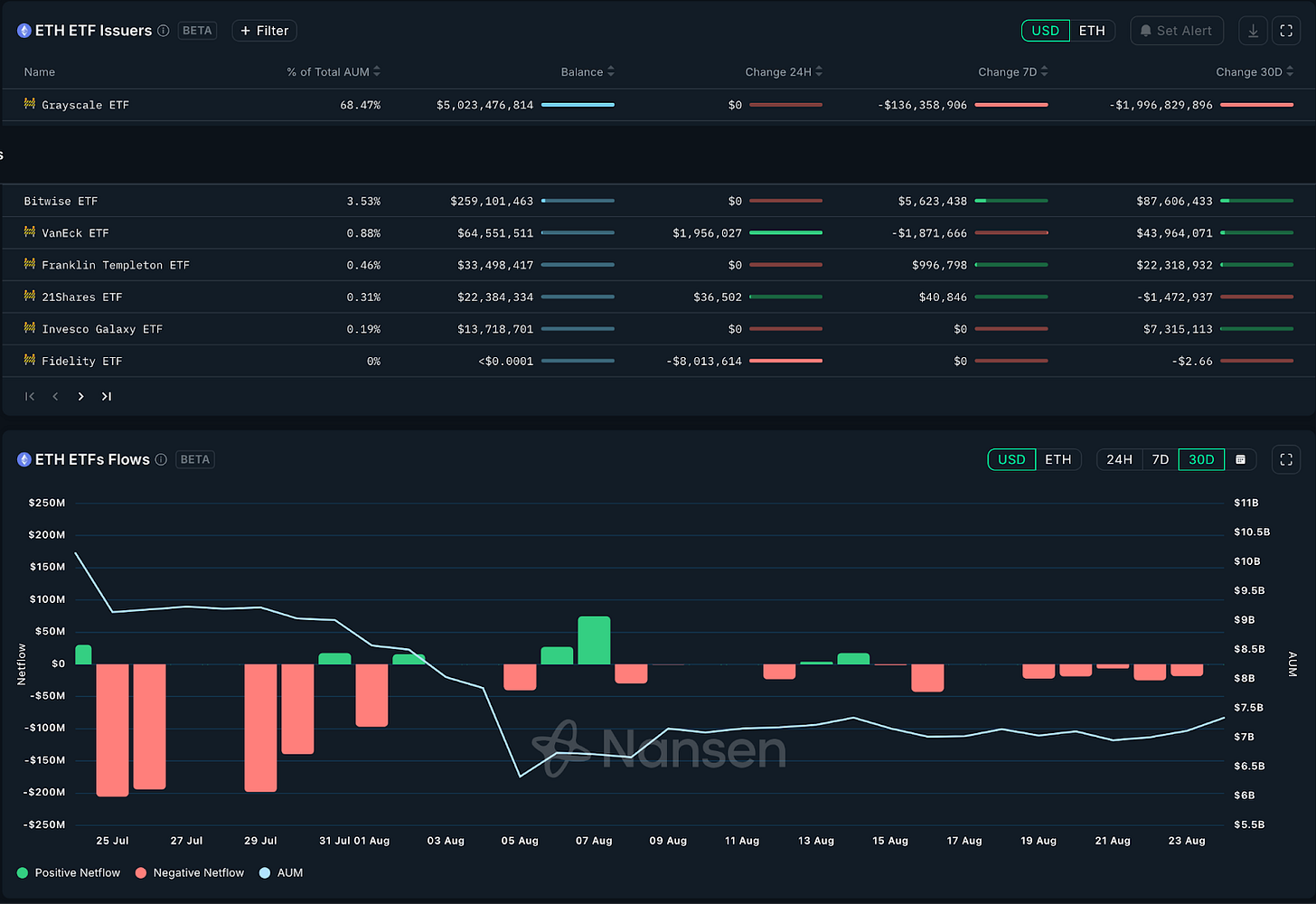Select 7D timeframe for Flows chart
Image resolution: width=1316 pixels, height=904 pixels.
[1161, 459]
